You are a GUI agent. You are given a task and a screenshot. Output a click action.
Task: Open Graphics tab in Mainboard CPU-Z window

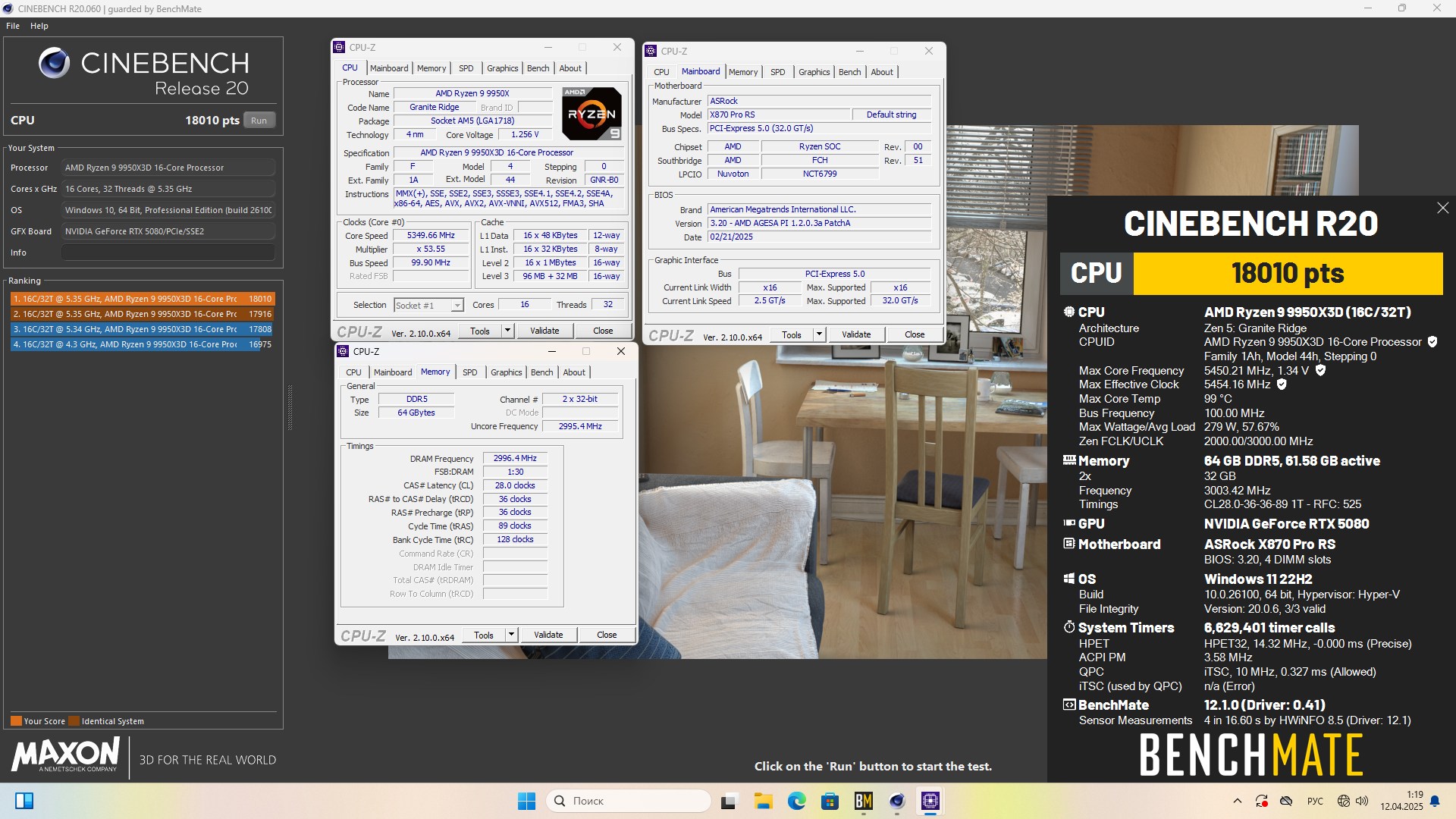coord(814,72)
